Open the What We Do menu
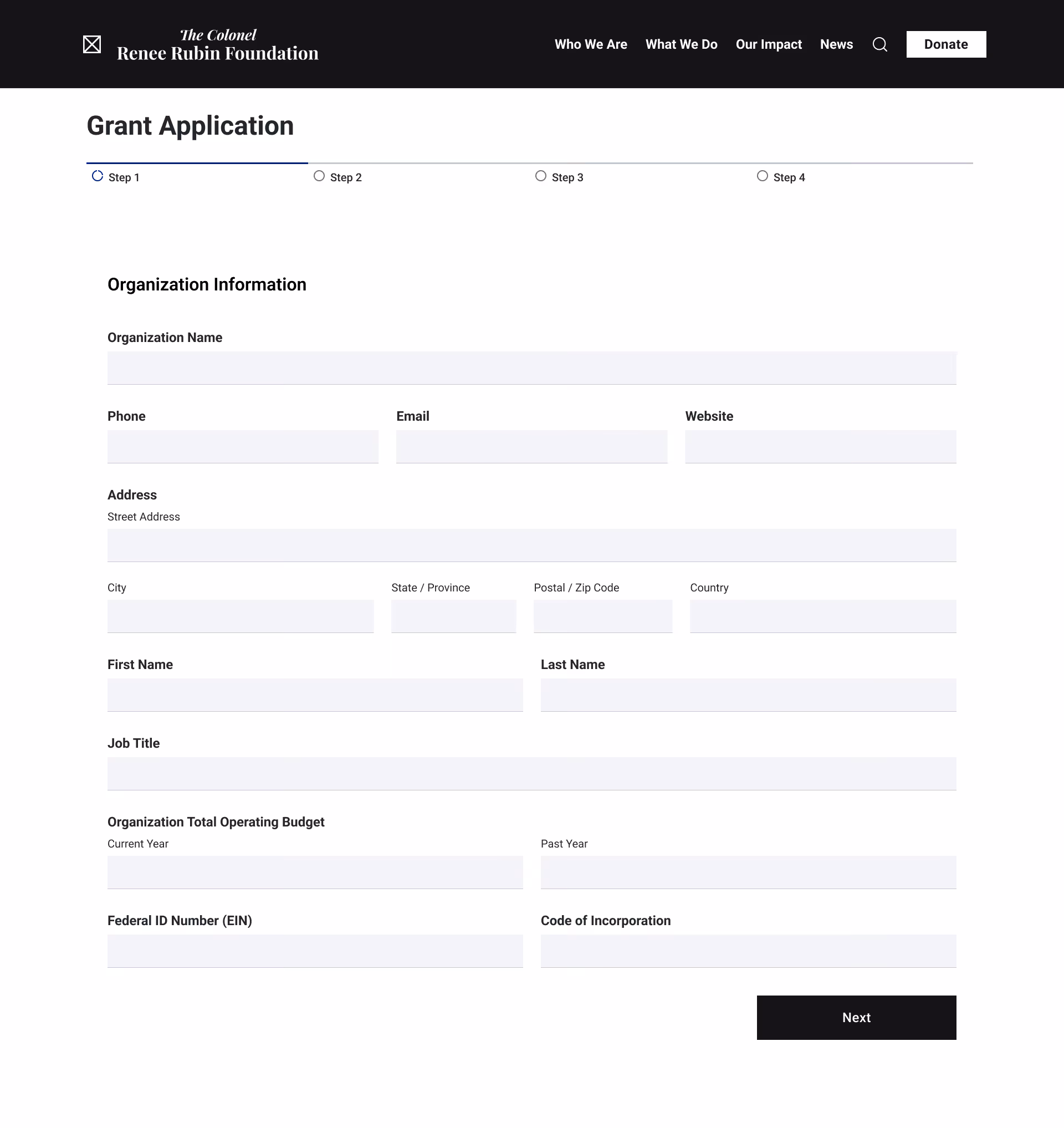Image resolution: width=1064 pixels, height=1128 pixels. 681,44
